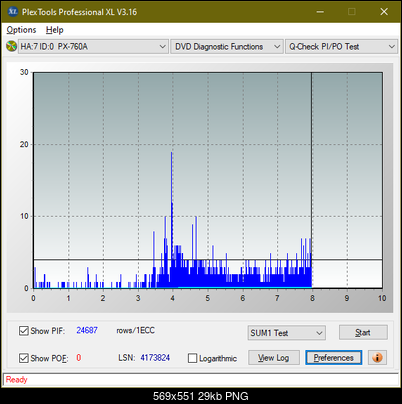
Task: Click the tallest blue spike near 4 on graph
Action: (172, 220)
